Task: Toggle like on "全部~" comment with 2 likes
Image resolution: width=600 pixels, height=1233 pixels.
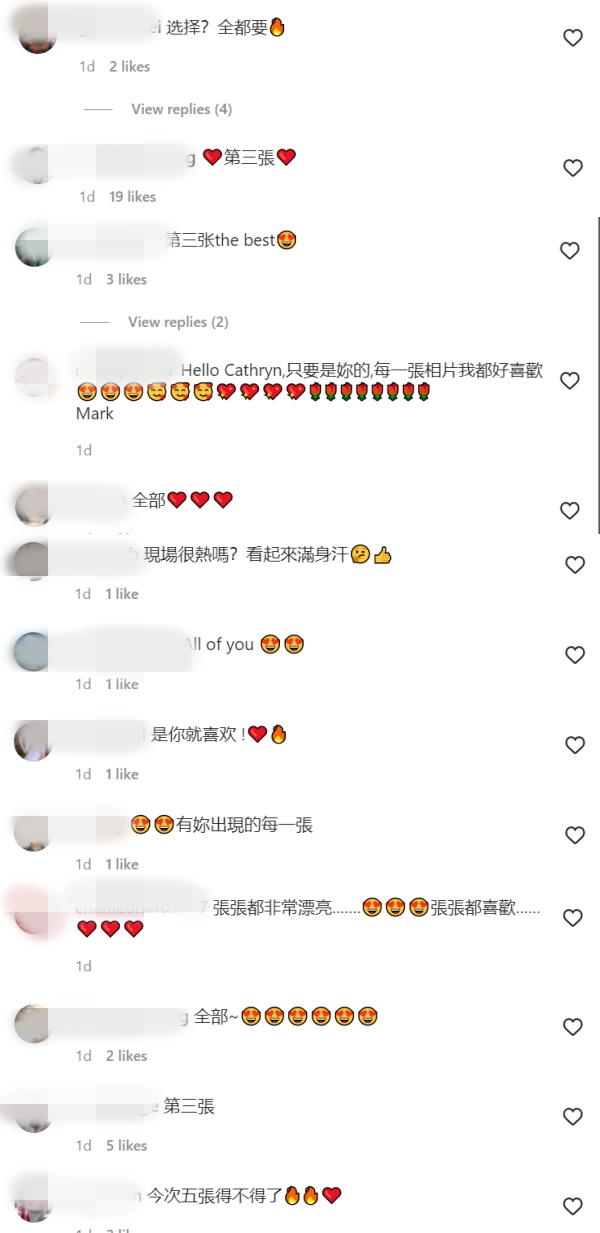Action: tap(573, 1027)
